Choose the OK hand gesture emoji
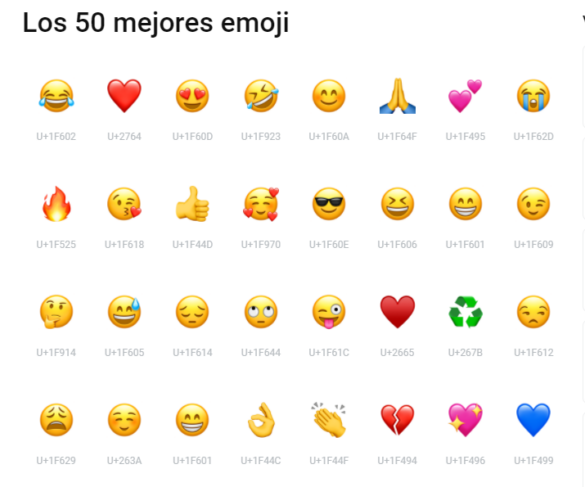This screenshot has width=585, height=487. tap(261, 420)
